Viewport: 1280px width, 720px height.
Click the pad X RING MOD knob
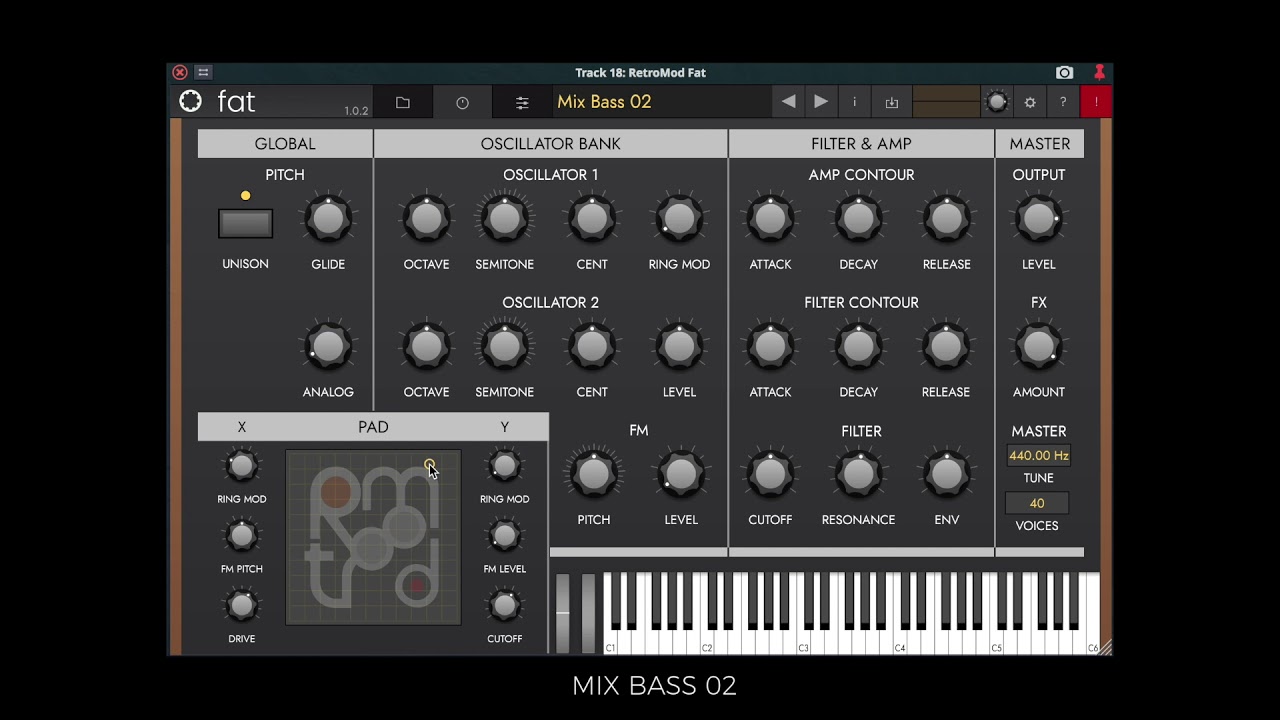(241, 465)
